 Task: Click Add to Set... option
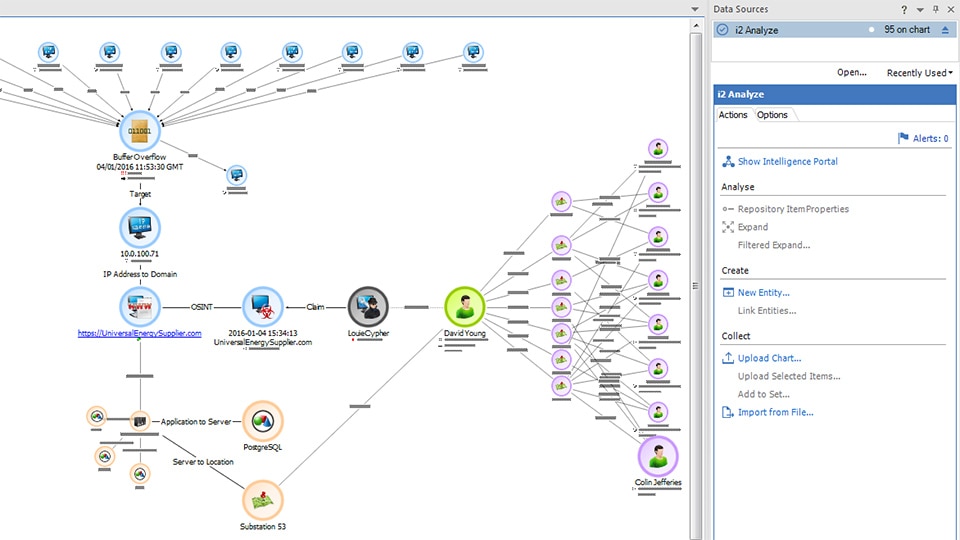tap(763, 394)
